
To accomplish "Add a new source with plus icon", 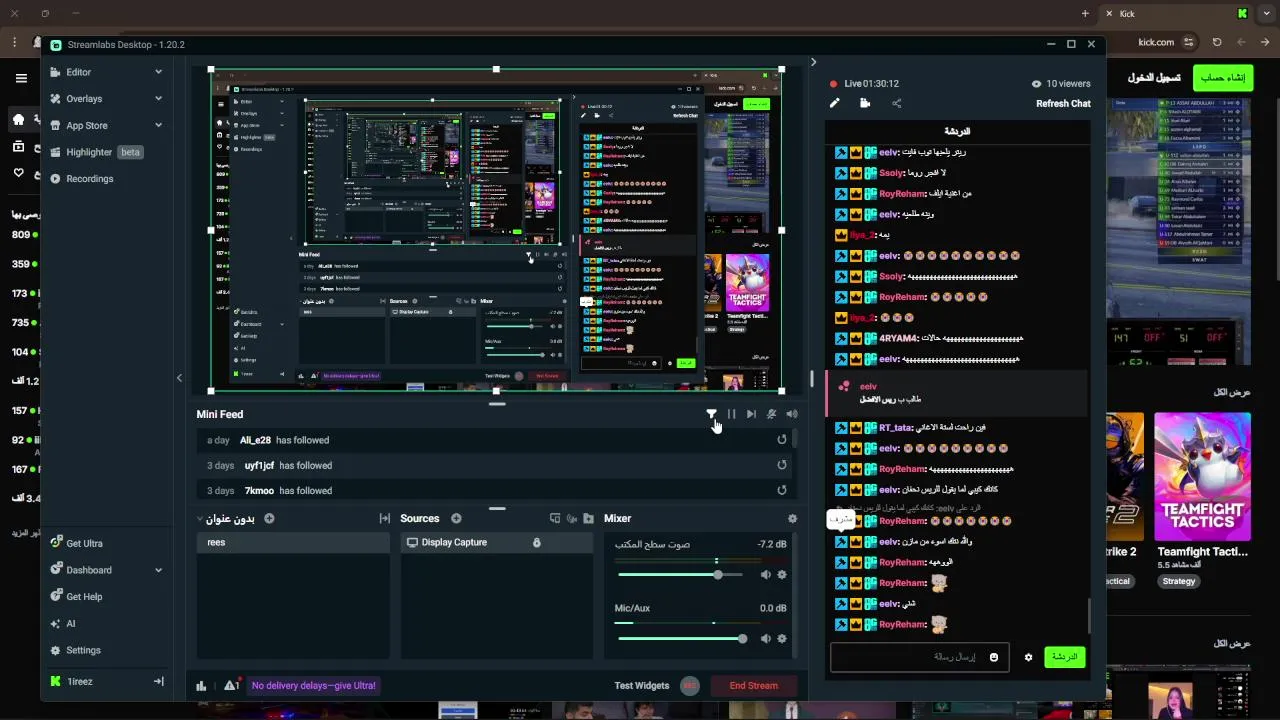I will (456, 518).
